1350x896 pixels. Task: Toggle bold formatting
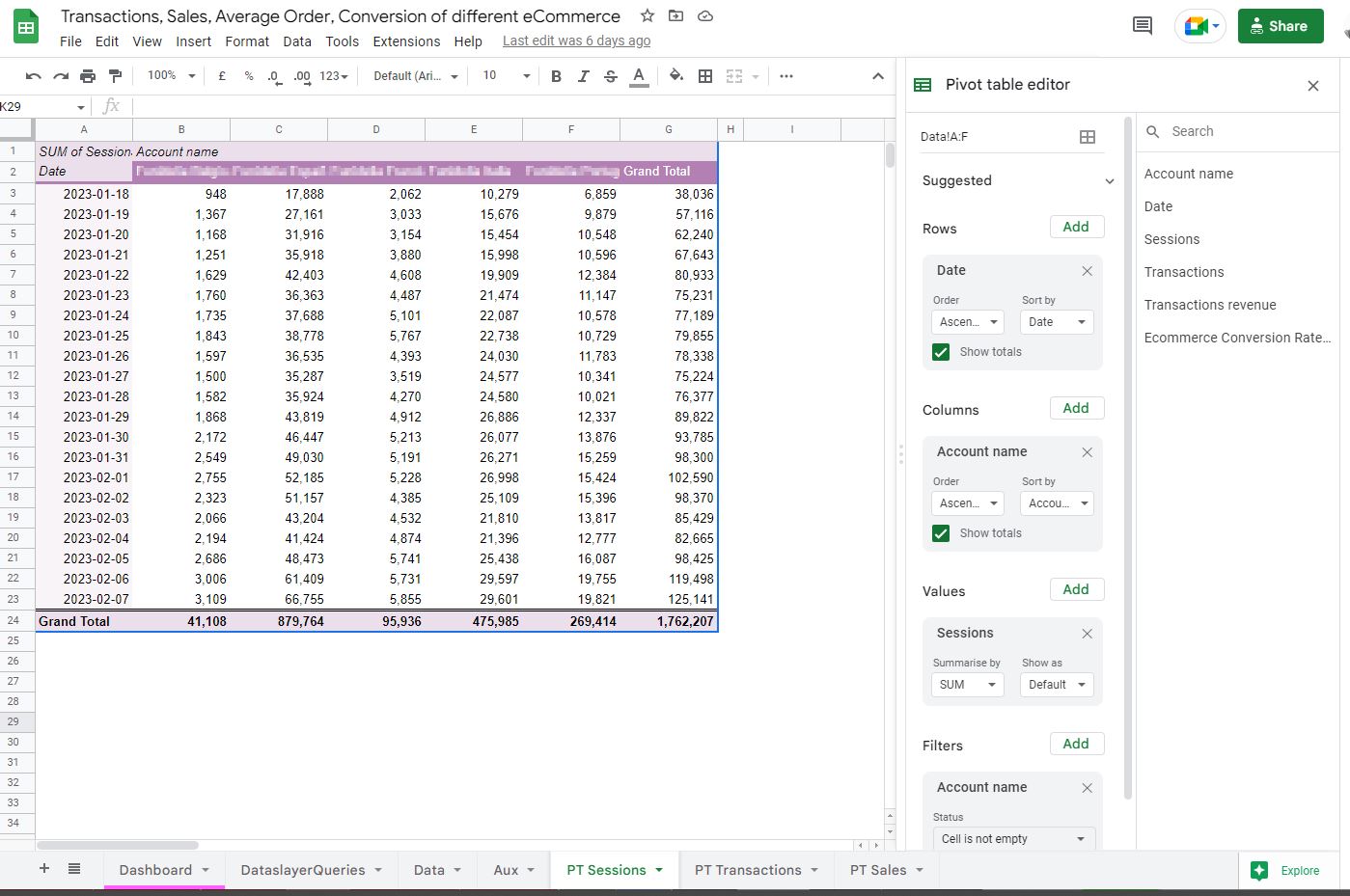tap(556, 76)
